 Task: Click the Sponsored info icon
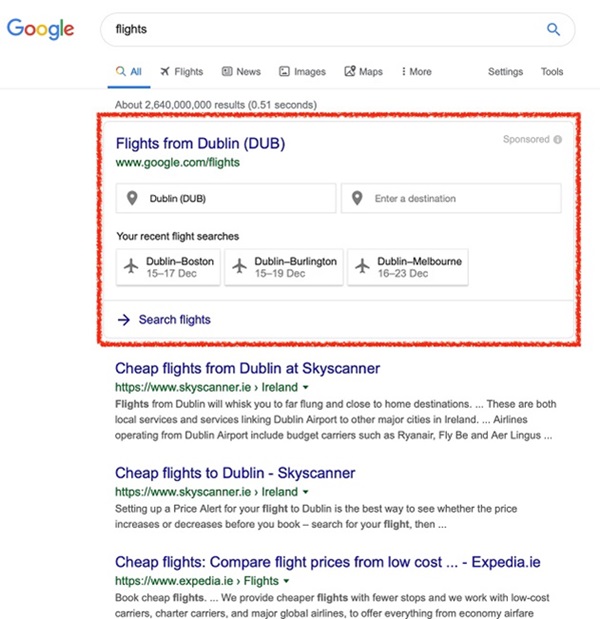(x=558, y=140)
